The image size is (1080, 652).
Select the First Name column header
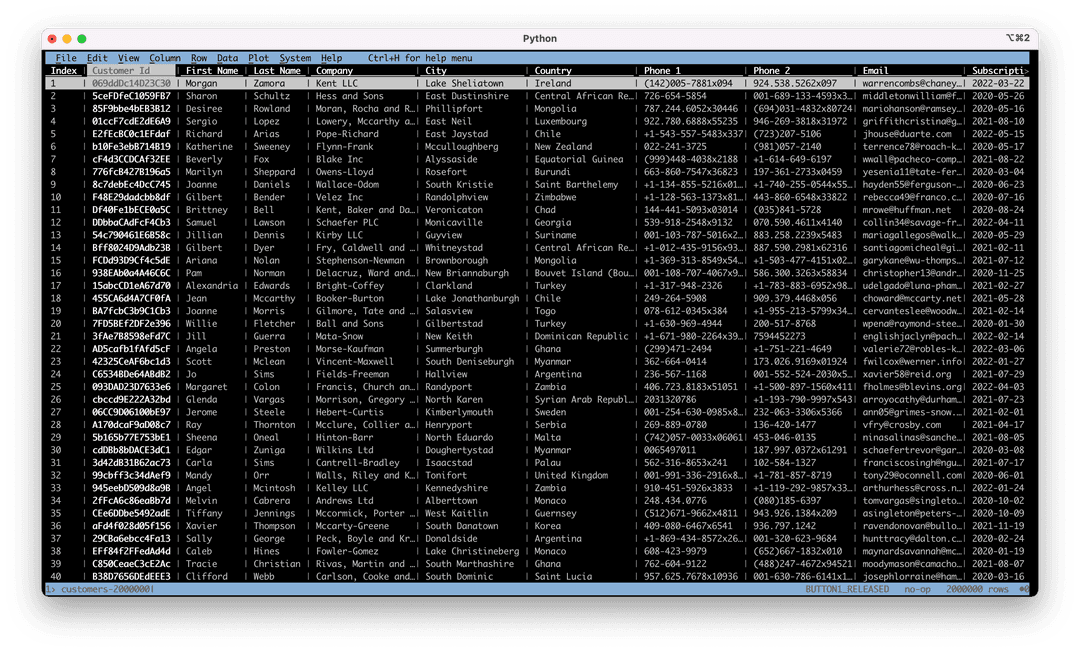[212, 70]
